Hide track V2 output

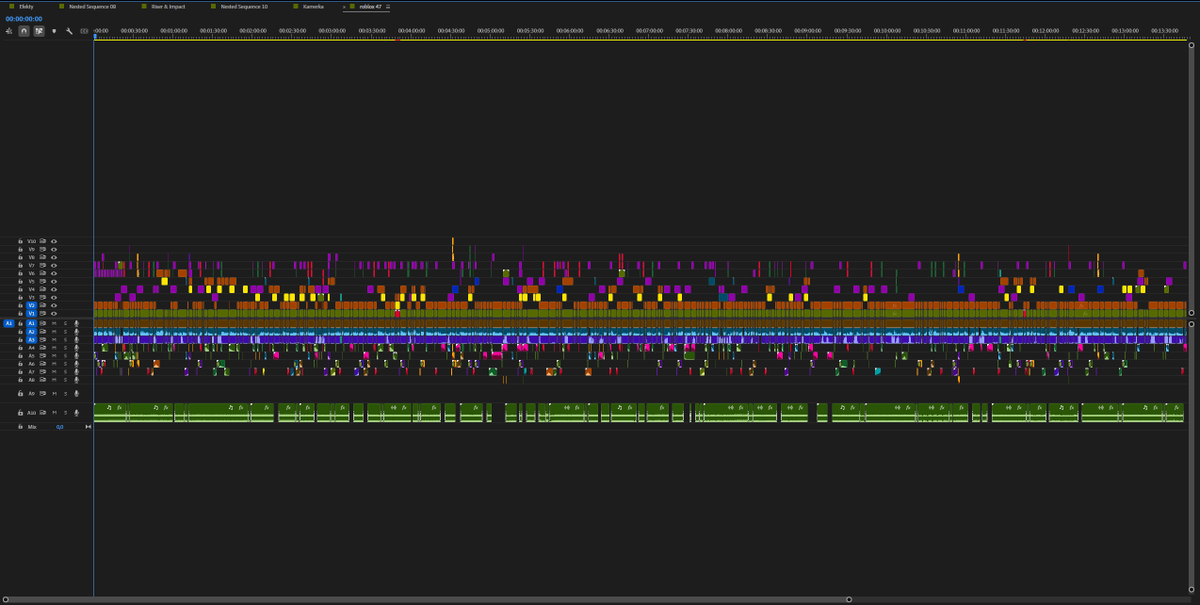click(x=54, y=305)
